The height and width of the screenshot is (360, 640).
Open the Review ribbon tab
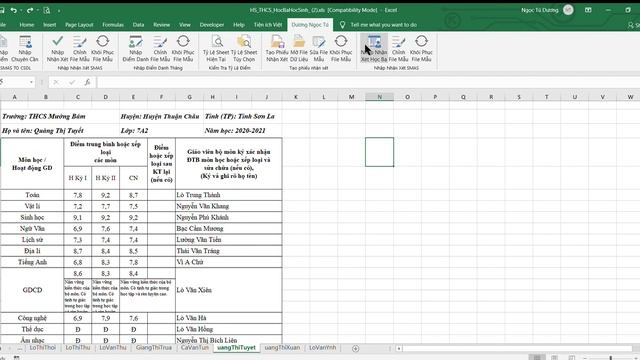[162, 25]
